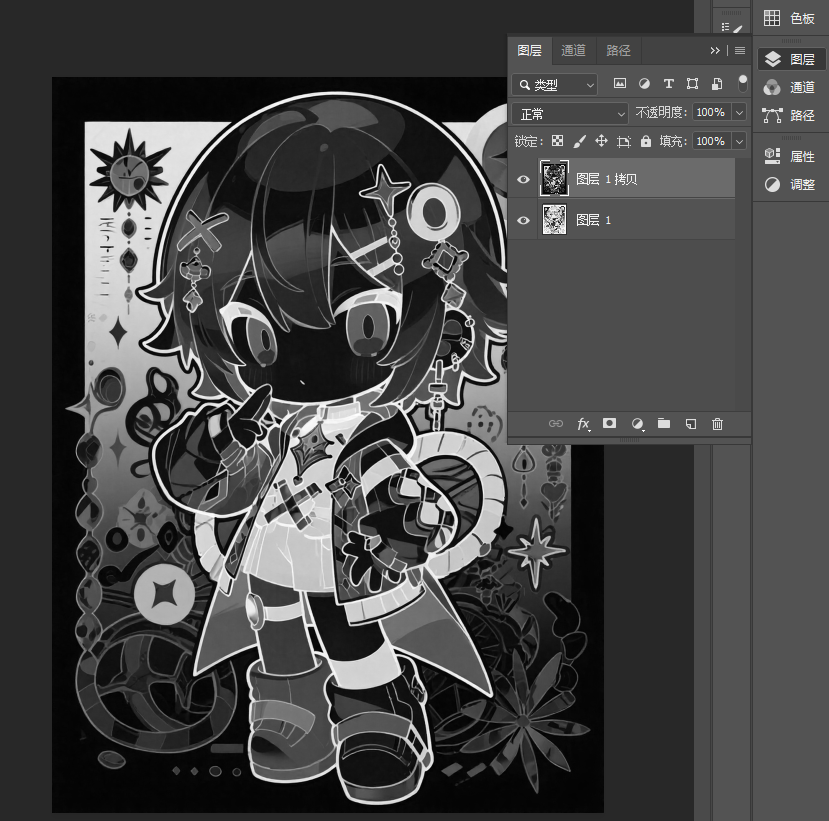Screen dimensions: 829x821
Task: Open the 正常 blend mode dropdown
Action: coord(569,114)
